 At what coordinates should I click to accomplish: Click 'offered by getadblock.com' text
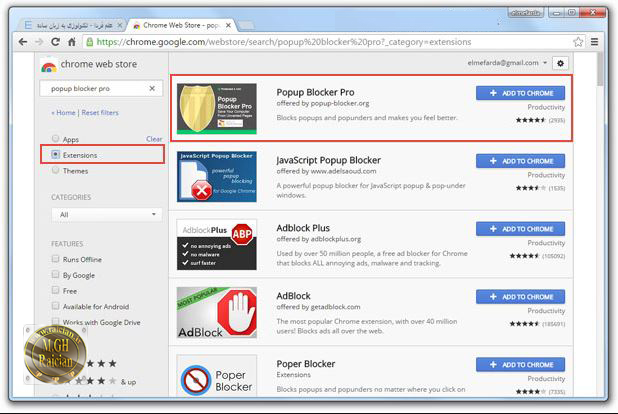pyautogui.click(x=318, y=307)
